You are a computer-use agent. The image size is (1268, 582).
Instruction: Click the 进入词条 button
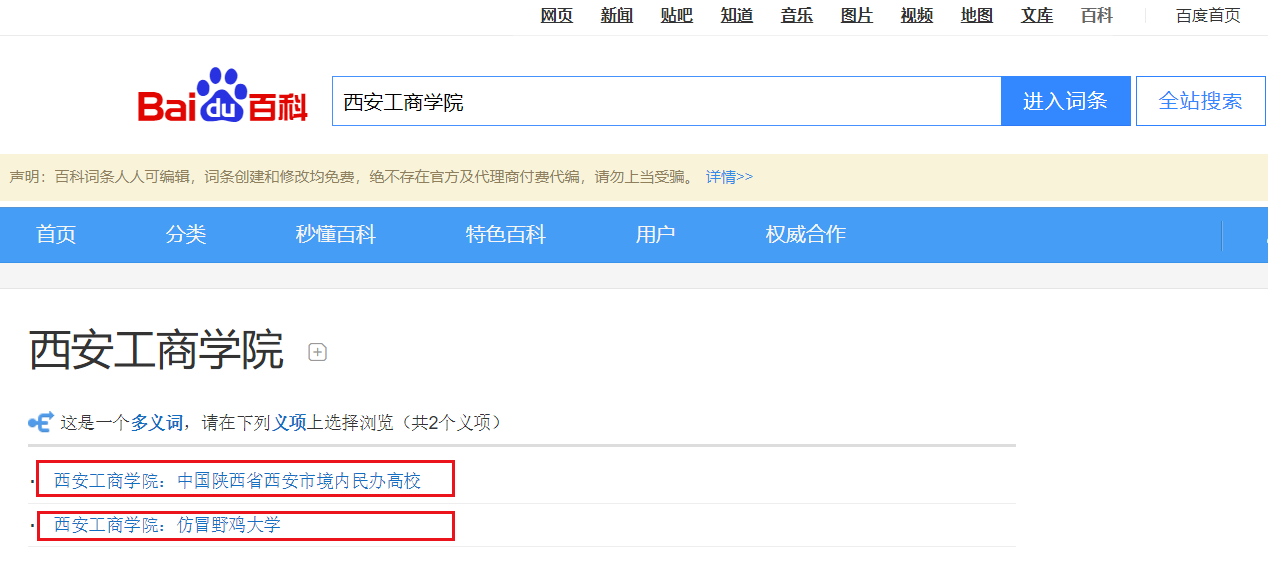coord(1066,101)
